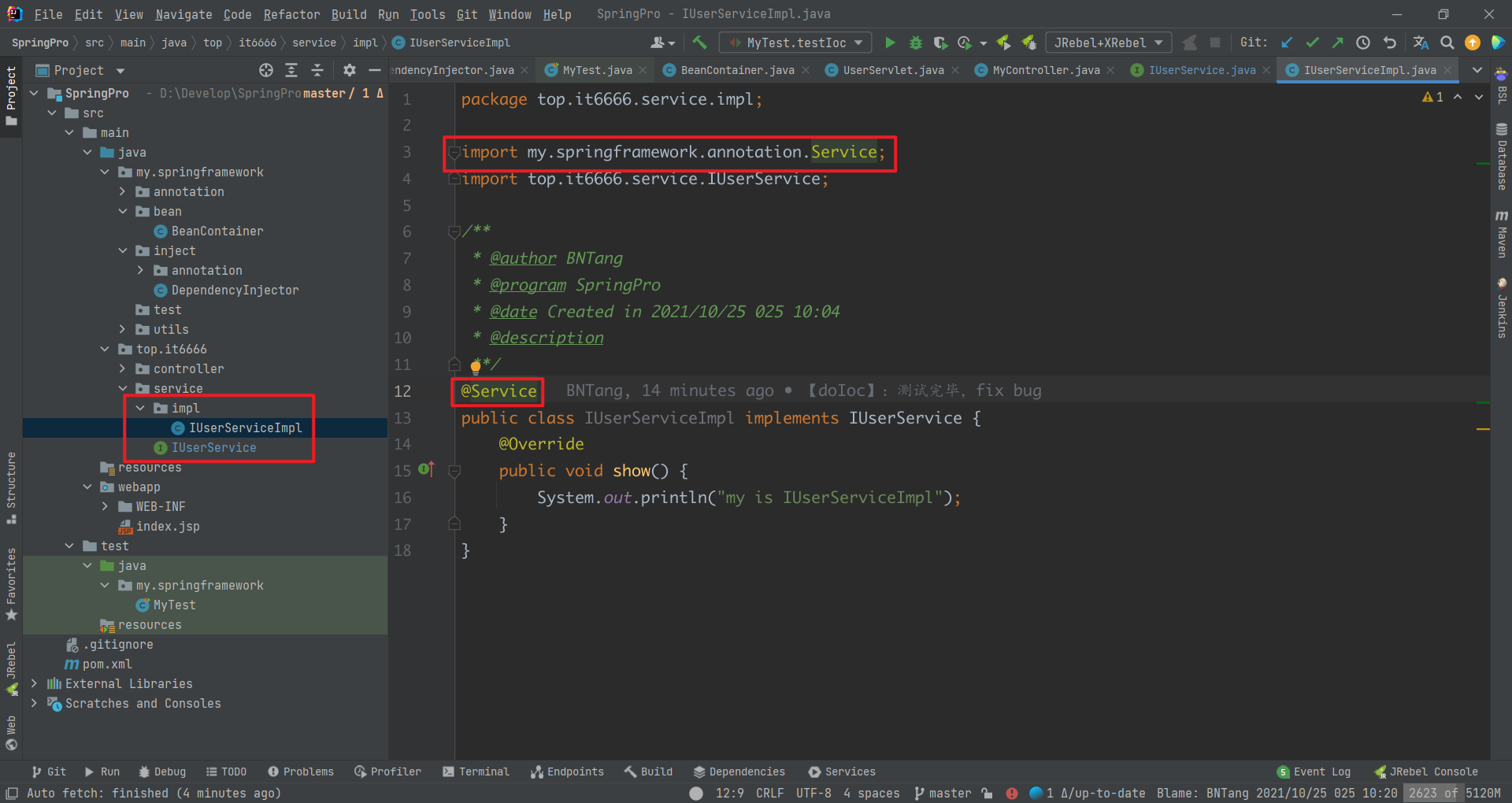
Task: Expand Scratches and Consoles node
Action: tap(34, 703)
